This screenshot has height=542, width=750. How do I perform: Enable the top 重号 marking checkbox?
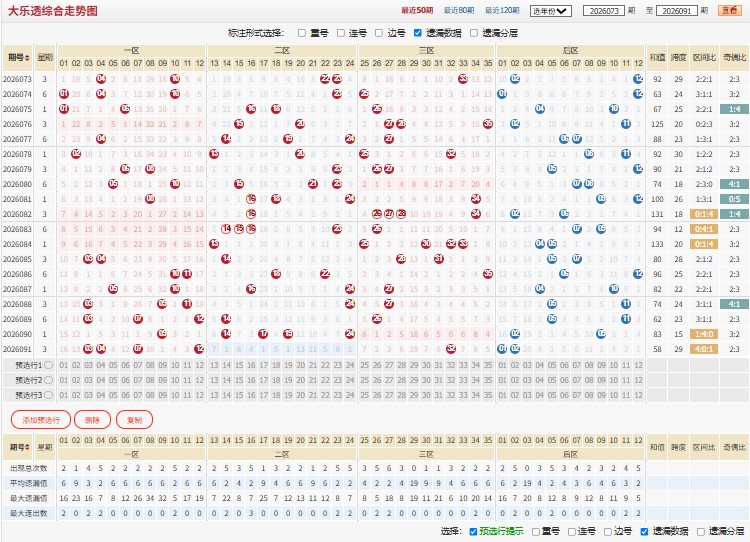(x=302, y=33)
